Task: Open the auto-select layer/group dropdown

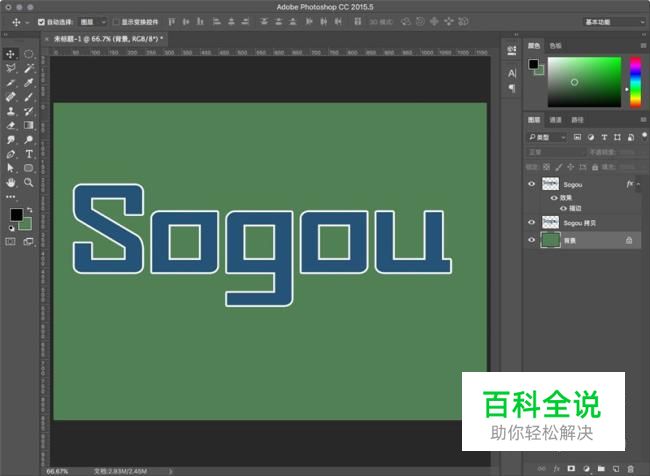Action: click(x=93, y=22)
